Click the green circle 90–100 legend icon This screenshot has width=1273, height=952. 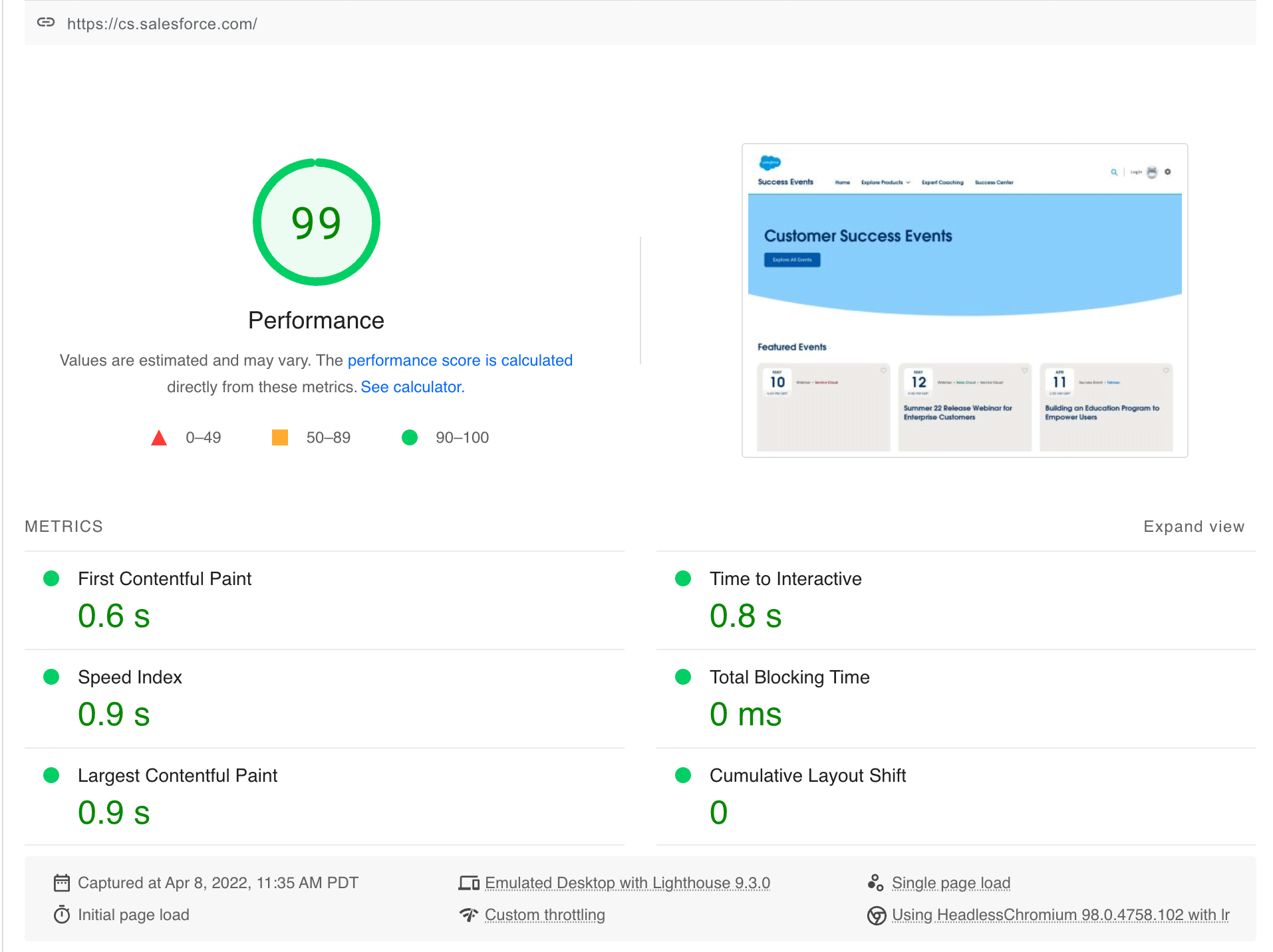[410, 437]
